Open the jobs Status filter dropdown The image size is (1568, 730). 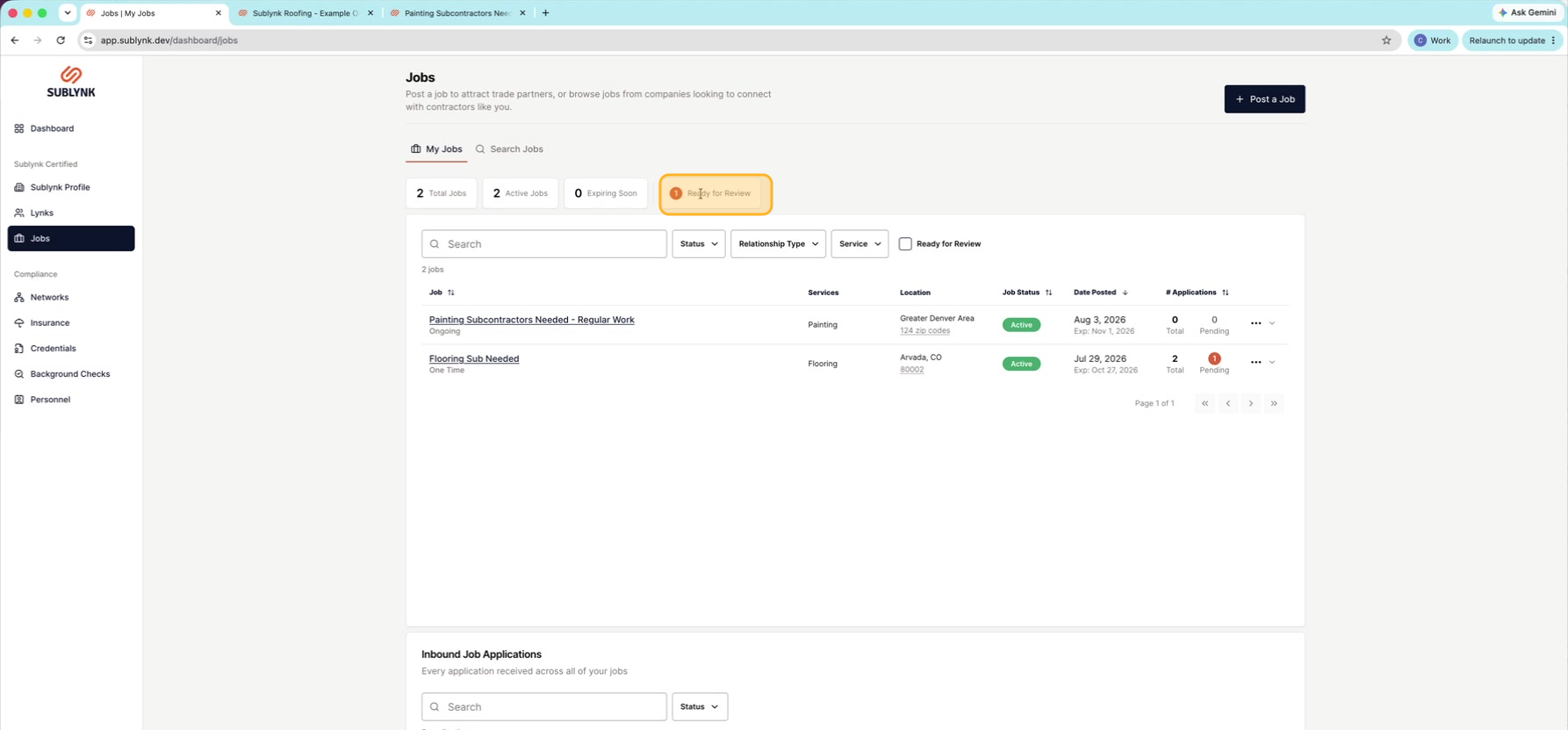click(x=699, y=244)
